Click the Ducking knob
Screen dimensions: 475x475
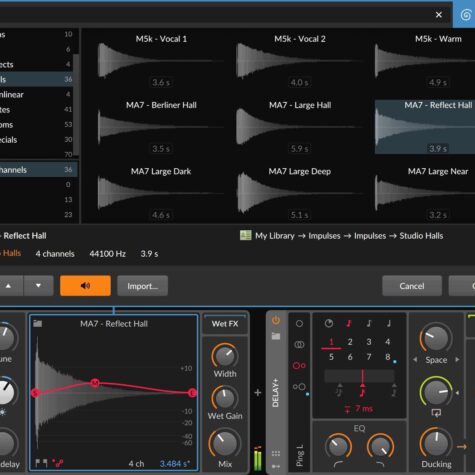coord(435,444)
